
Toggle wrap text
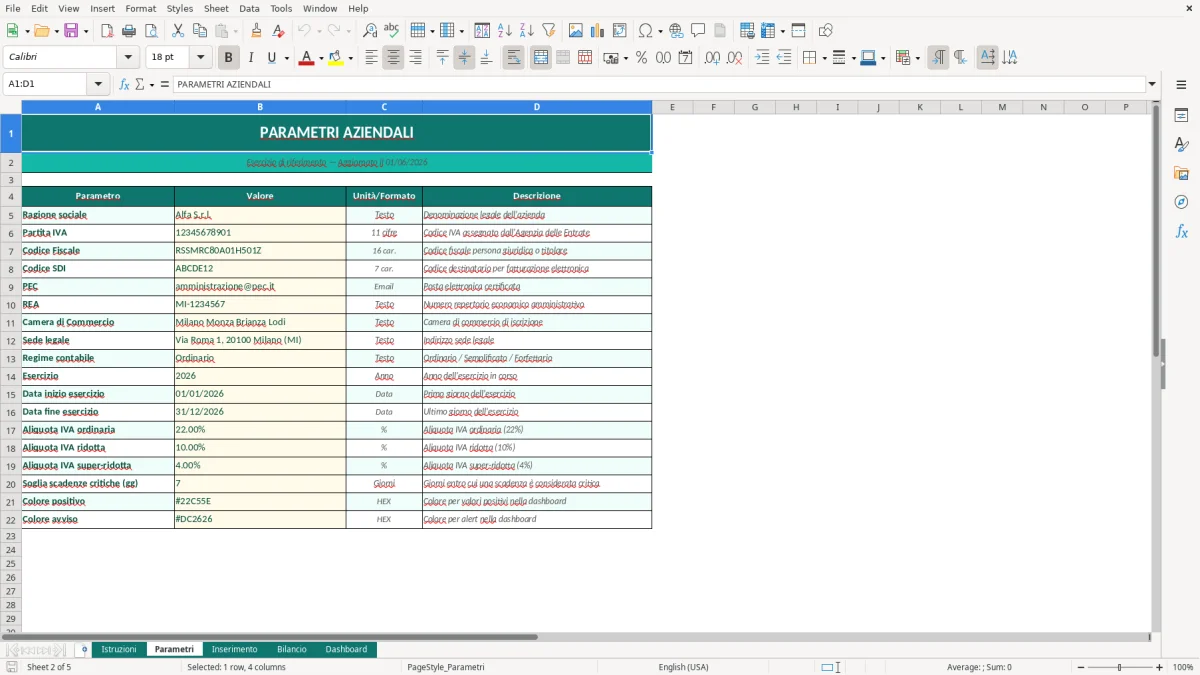(513, 58)
